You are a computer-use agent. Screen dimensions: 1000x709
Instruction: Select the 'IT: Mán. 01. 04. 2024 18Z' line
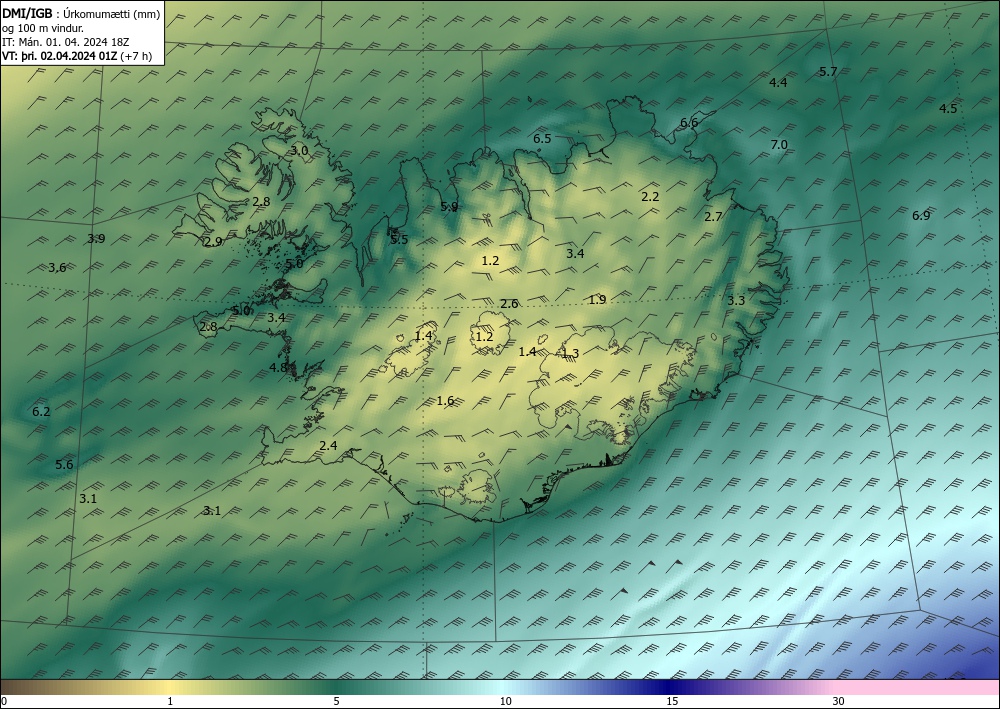(x=66, y=41)
